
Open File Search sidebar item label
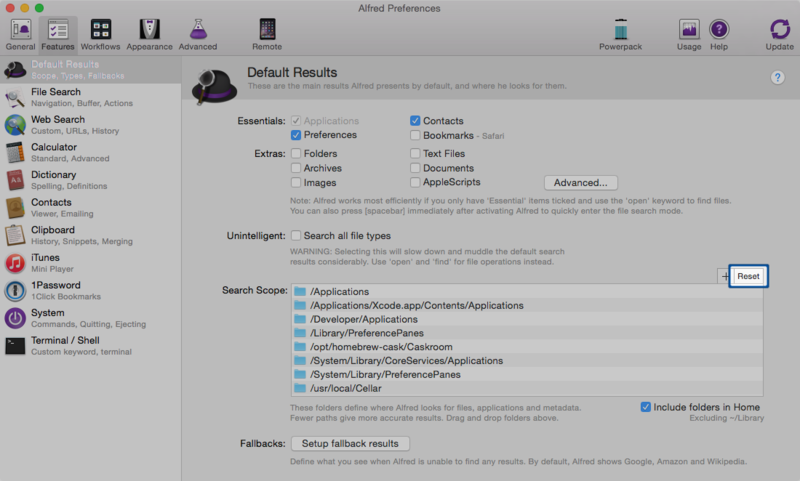[56, 92]
